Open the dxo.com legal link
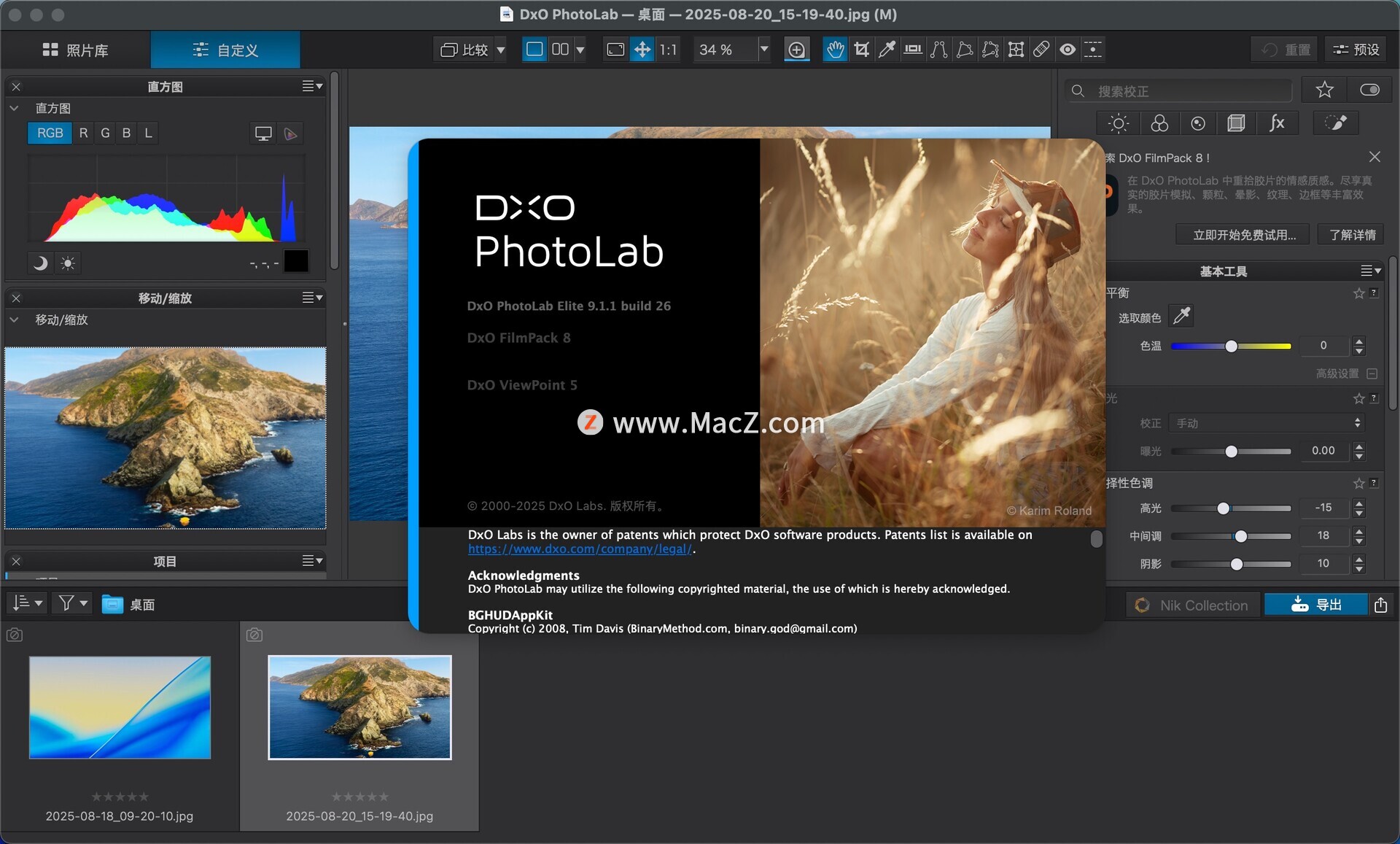Image resolution: width=1400 pixels, height=844 pixels. pyautogui.click(x=579, y=549)
